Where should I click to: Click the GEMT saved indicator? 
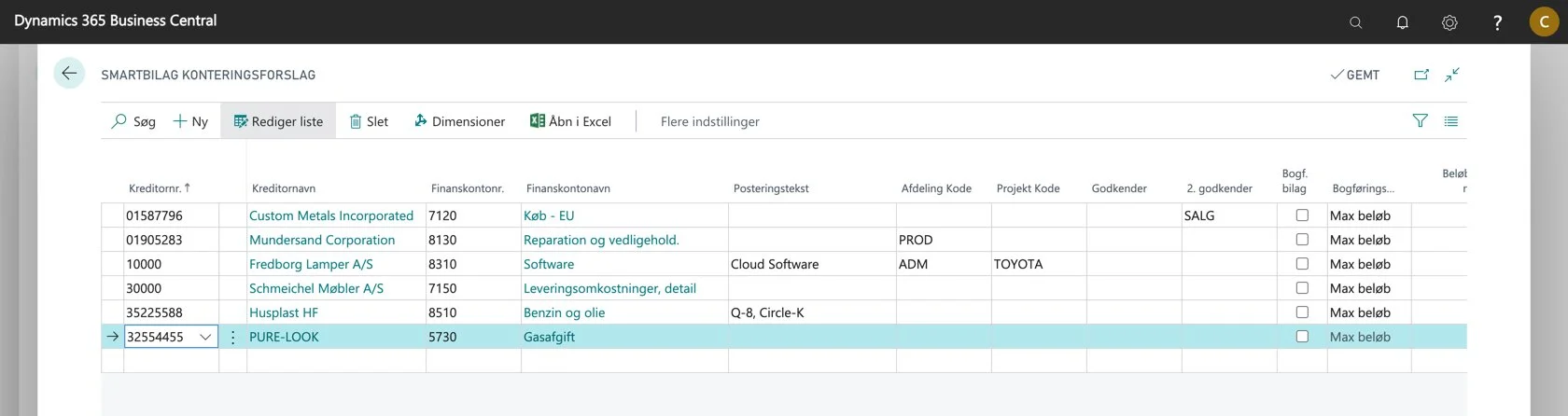click(1355, 75)
